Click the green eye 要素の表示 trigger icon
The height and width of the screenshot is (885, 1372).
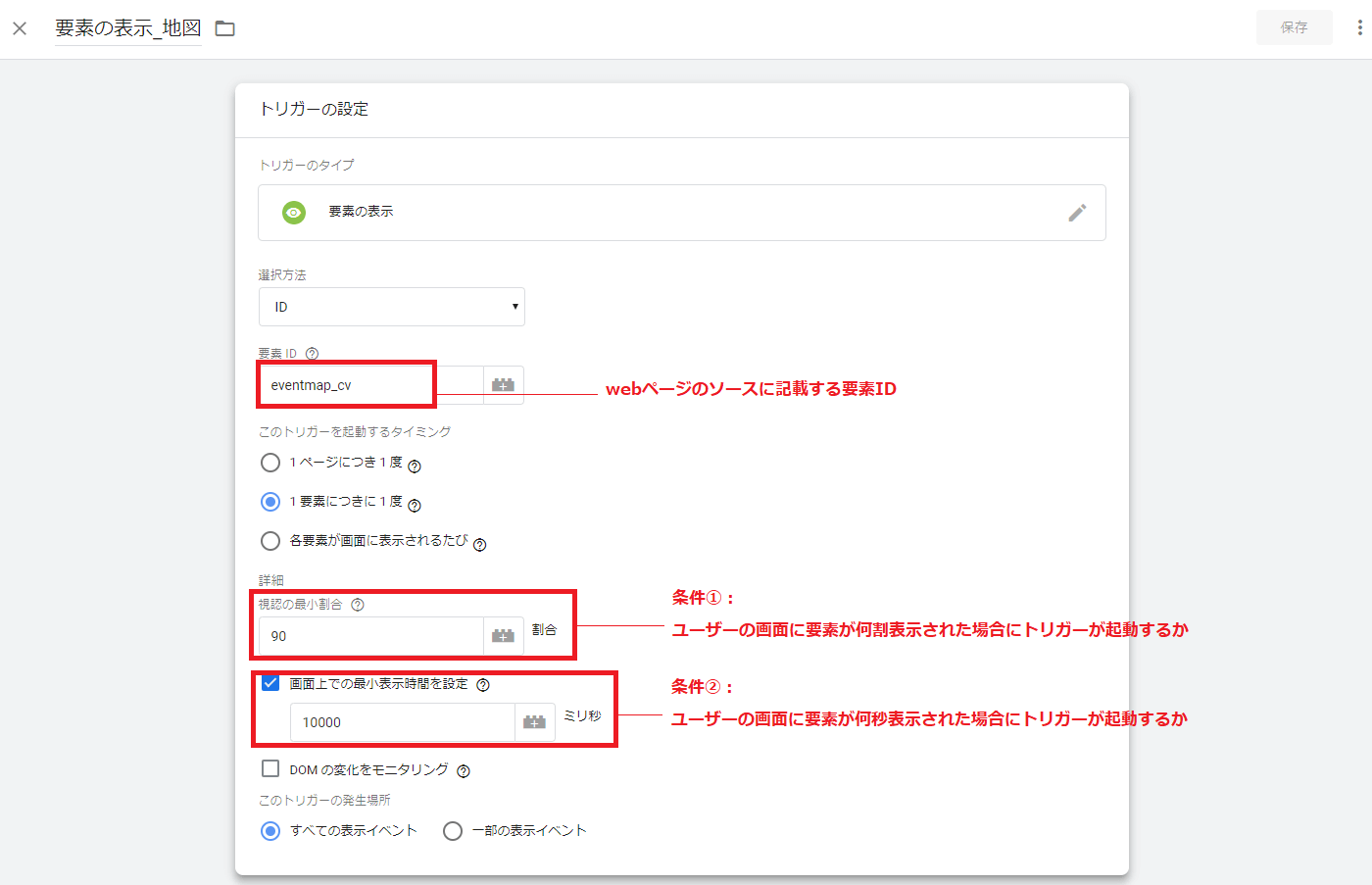pyautogui.click(x=294, y=212)
